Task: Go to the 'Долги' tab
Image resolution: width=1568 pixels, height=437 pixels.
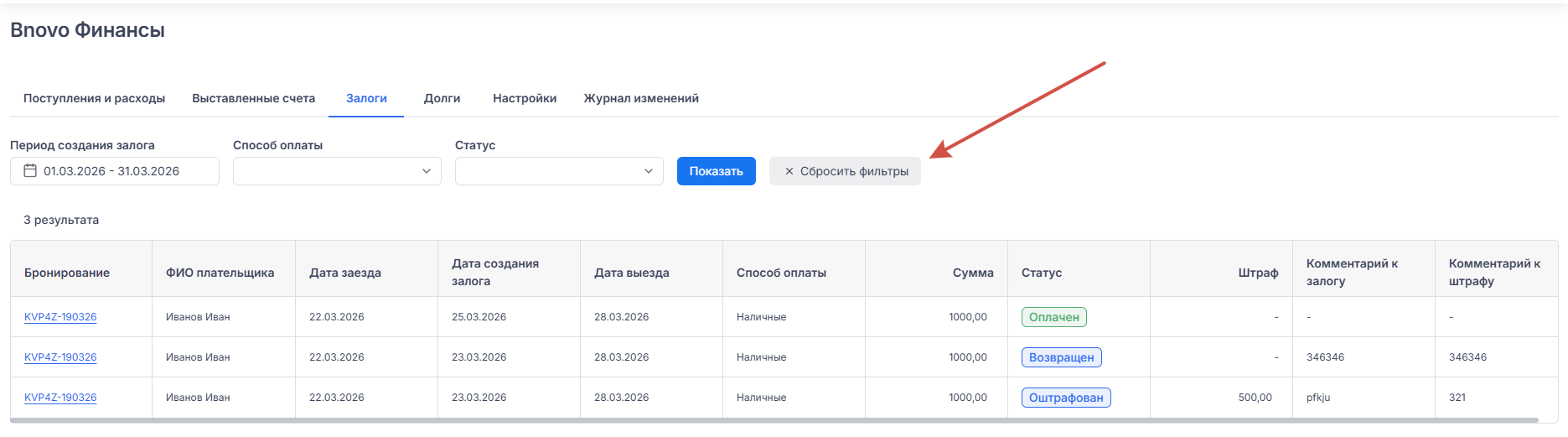Action: (x=442, y=98)
